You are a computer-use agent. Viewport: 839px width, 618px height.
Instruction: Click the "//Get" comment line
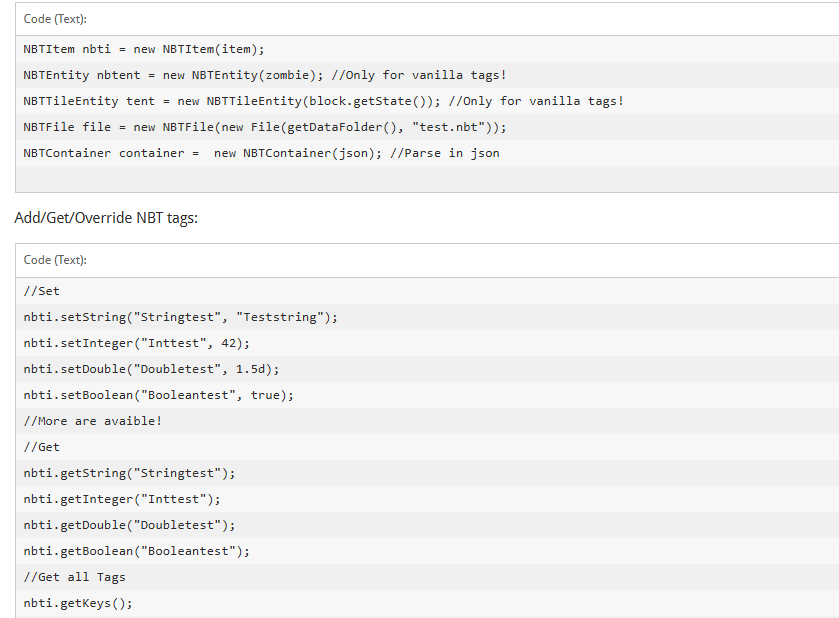click(41, 447)
